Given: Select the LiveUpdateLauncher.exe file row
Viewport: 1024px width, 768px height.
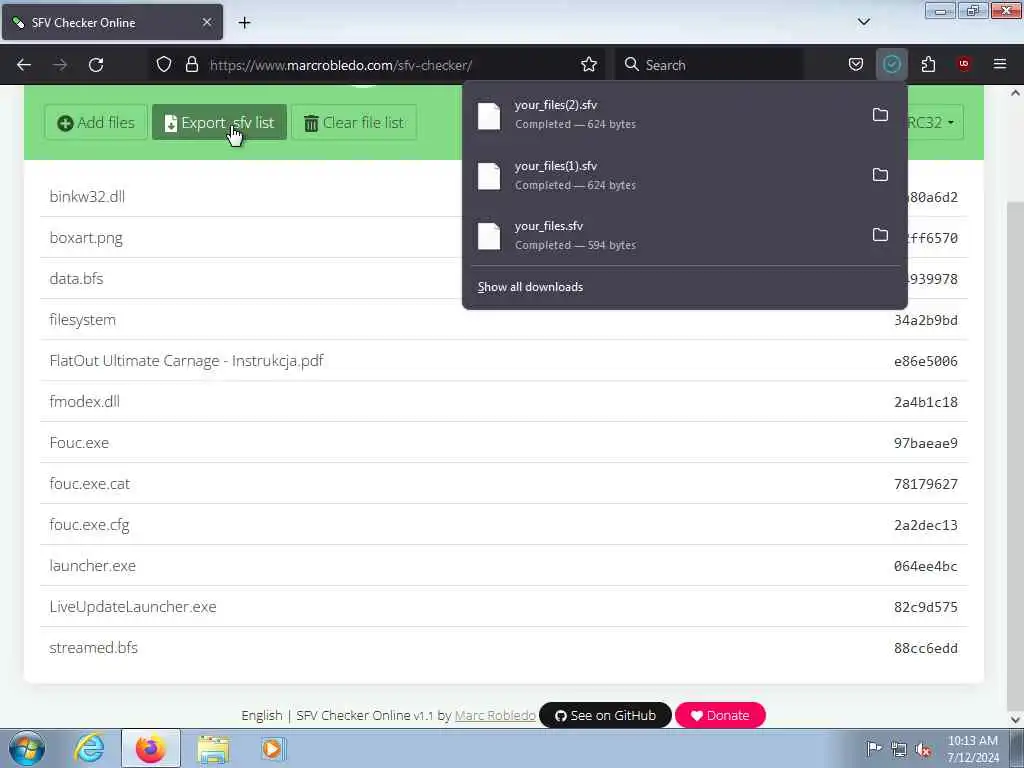Looking at the screenshot, I should point(504,607).
